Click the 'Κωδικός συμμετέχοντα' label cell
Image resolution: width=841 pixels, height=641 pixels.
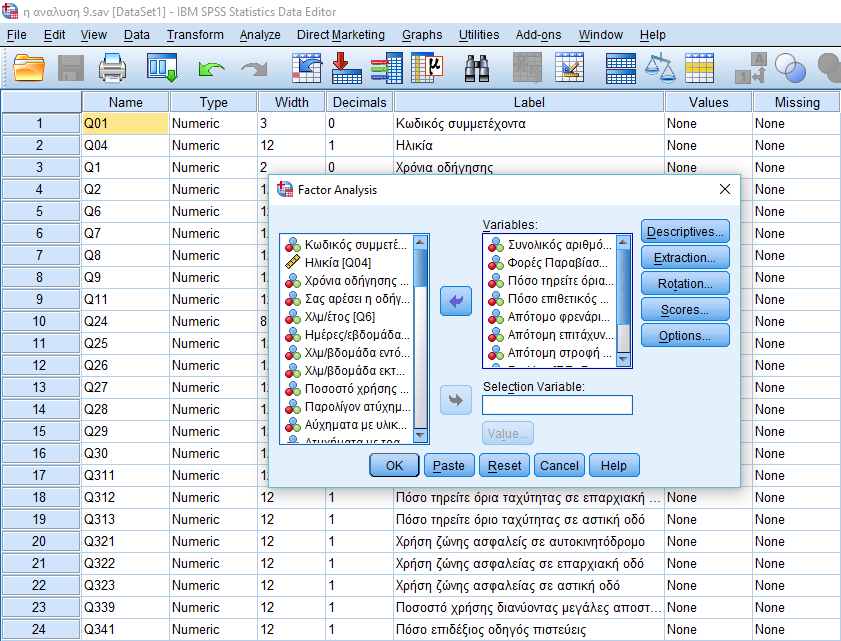pyautogui.click(x=528, y=123)
